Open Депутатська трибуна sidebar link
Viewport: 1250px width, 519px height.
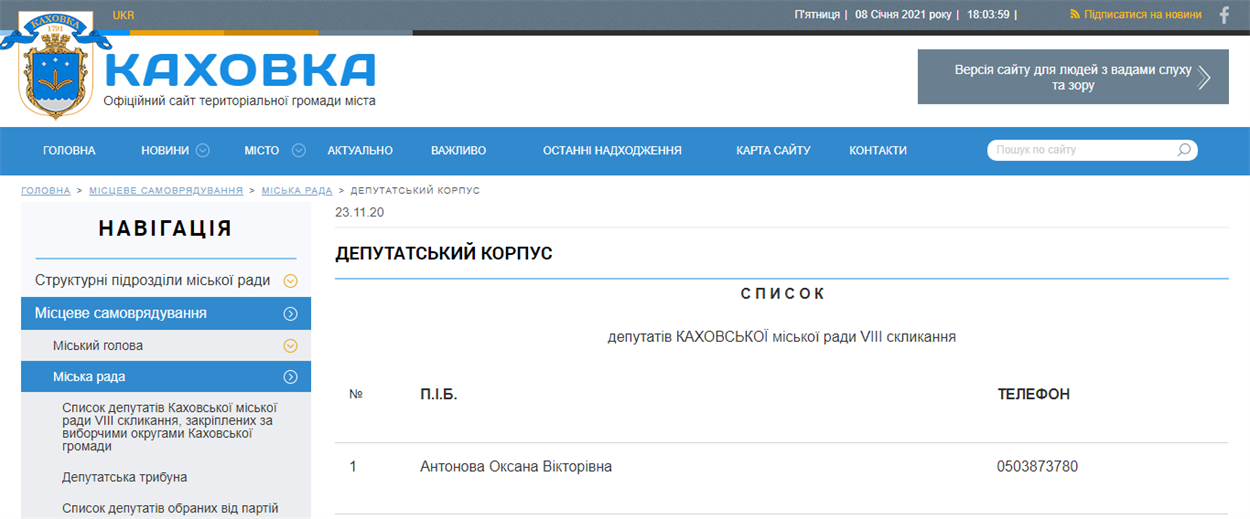[125, 477]
